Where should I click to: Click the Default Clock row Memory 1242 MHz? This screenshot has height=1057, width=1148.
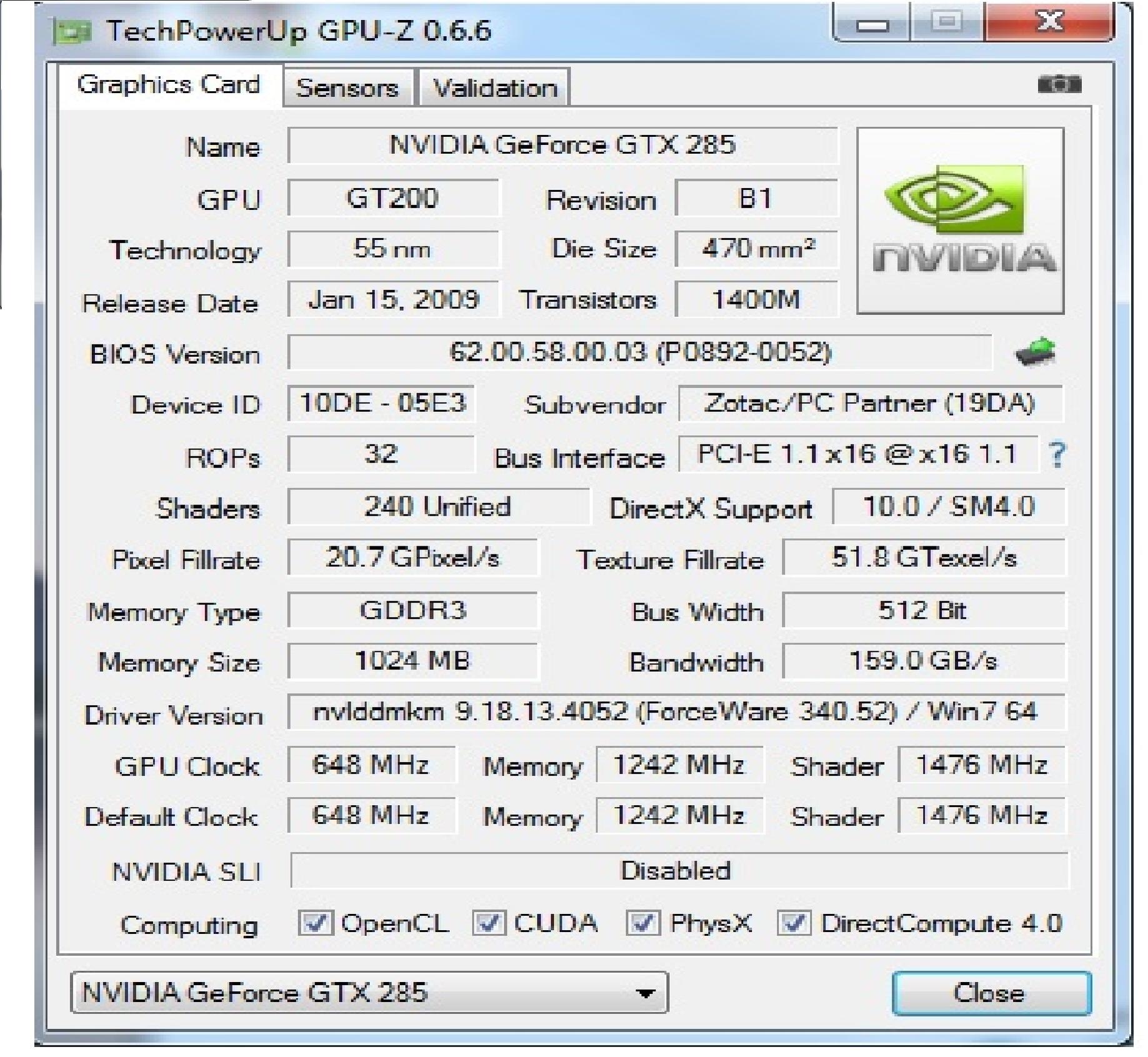pos(680,815)
